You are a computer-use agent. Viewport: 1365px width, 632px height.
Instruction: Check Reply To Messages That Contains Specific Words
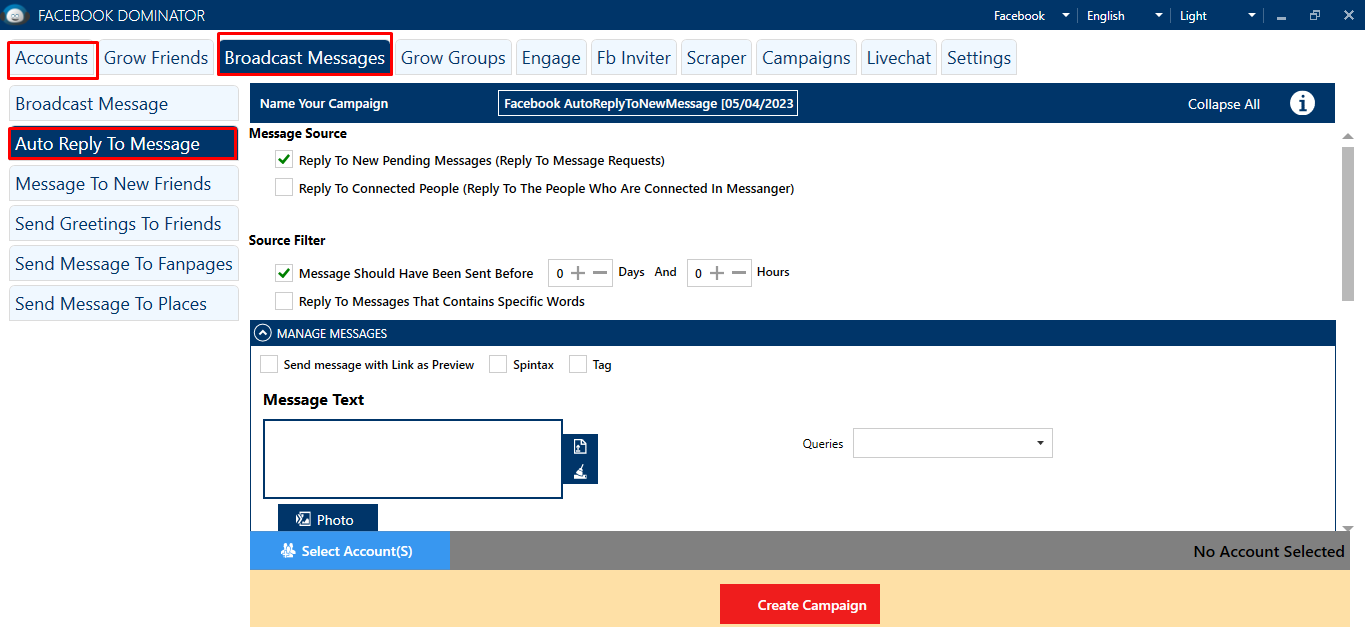point(284,301)
